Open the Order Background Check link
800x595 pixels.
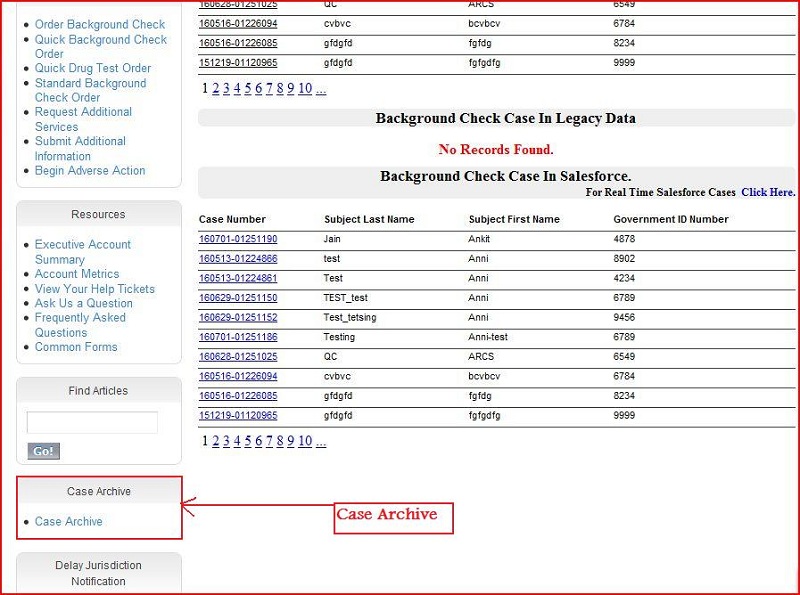tap(99, 24)
